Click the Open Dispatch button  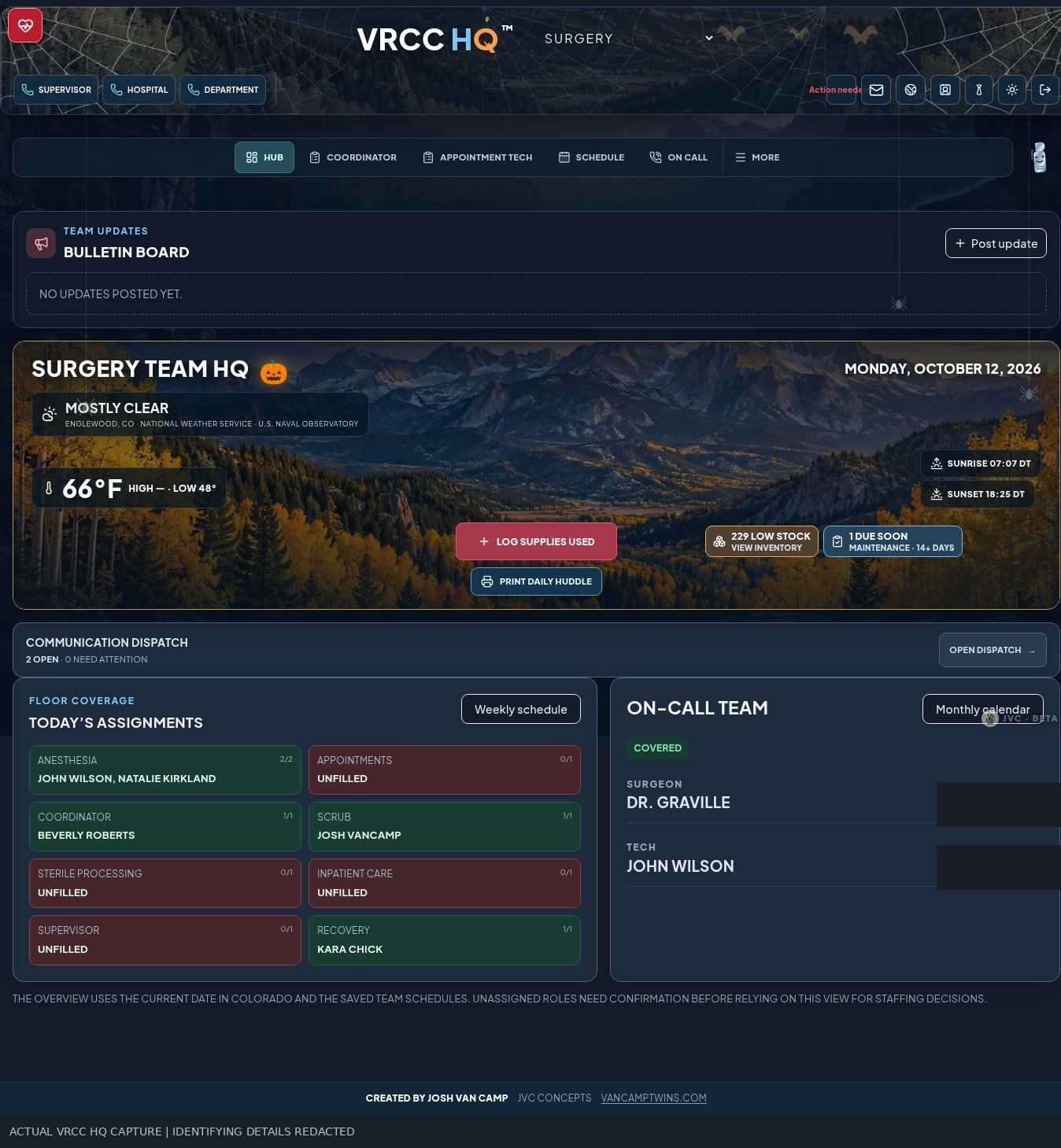[993, 650]
